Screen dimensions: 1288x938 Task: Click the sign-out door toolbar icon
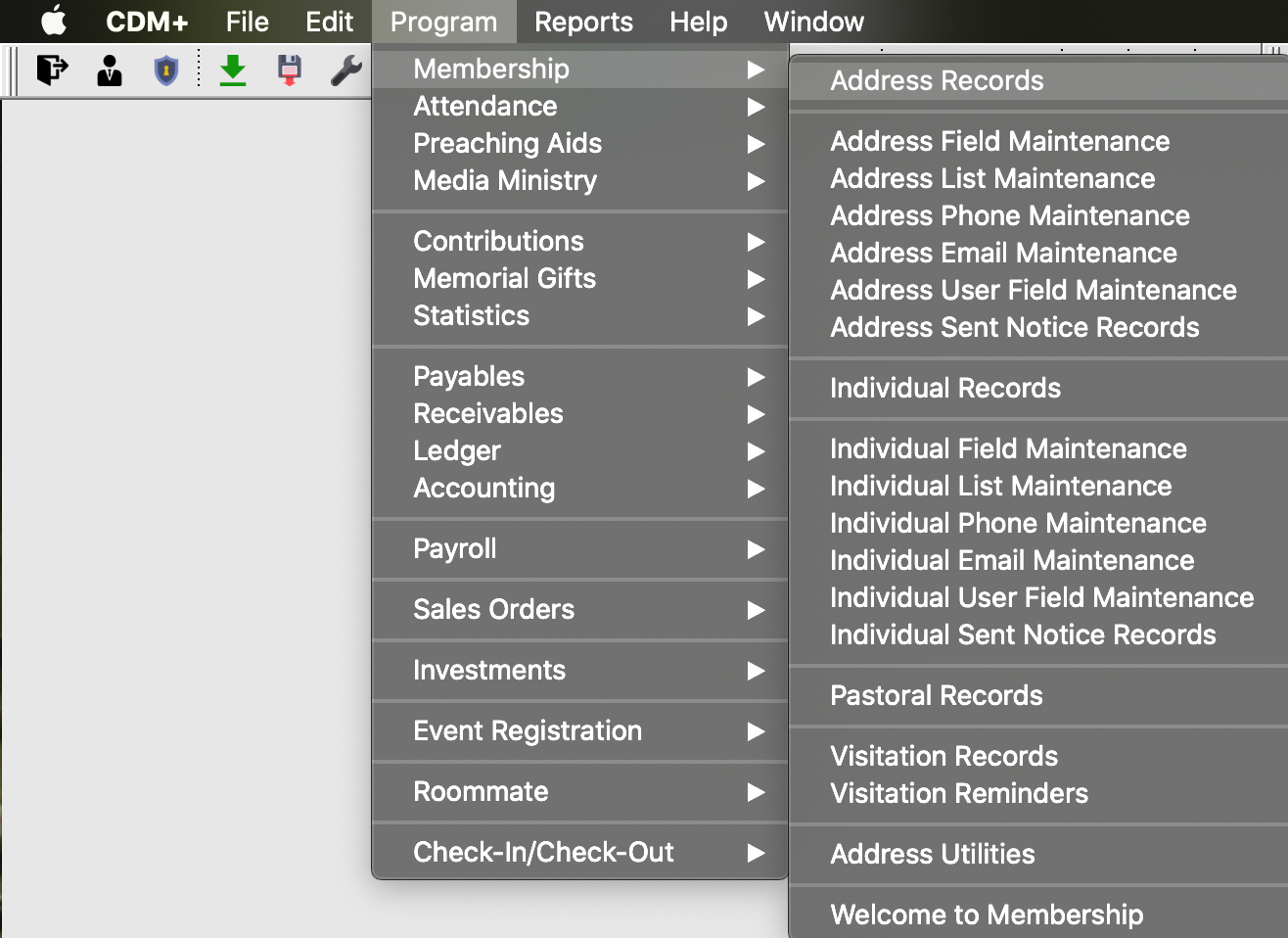pos(52,70)
